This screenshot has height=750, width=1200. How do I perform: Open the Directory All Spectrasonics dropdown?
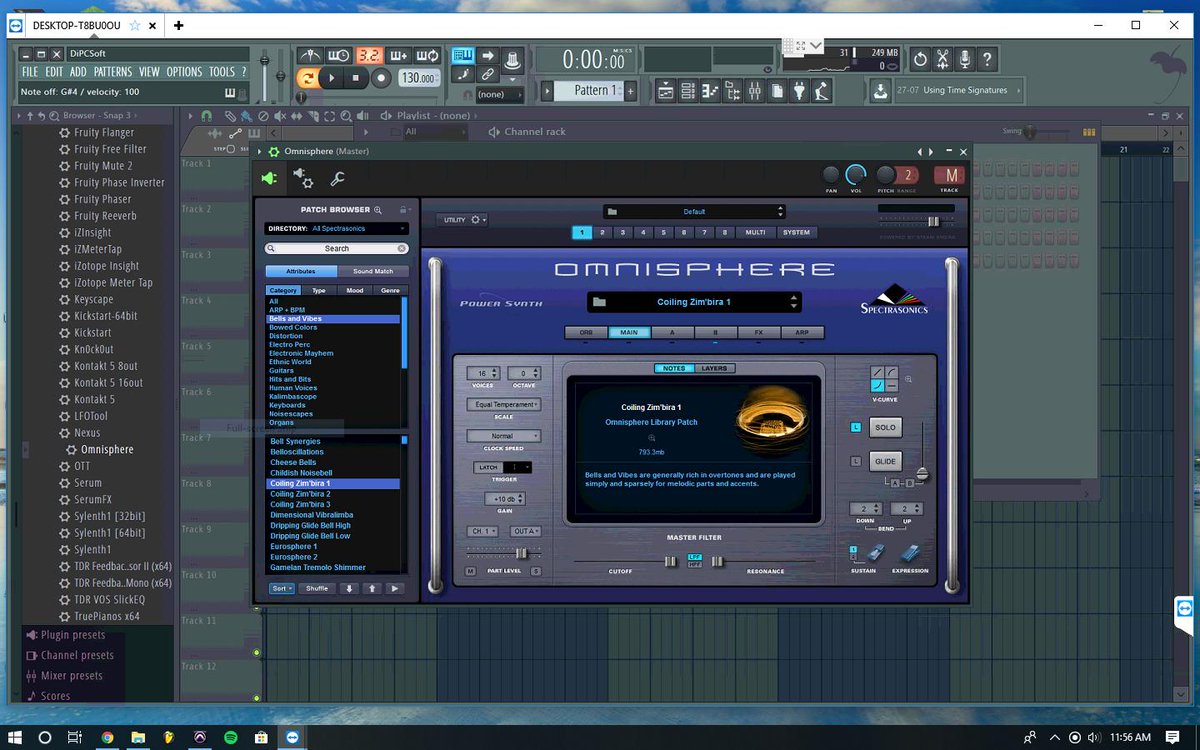337,229
